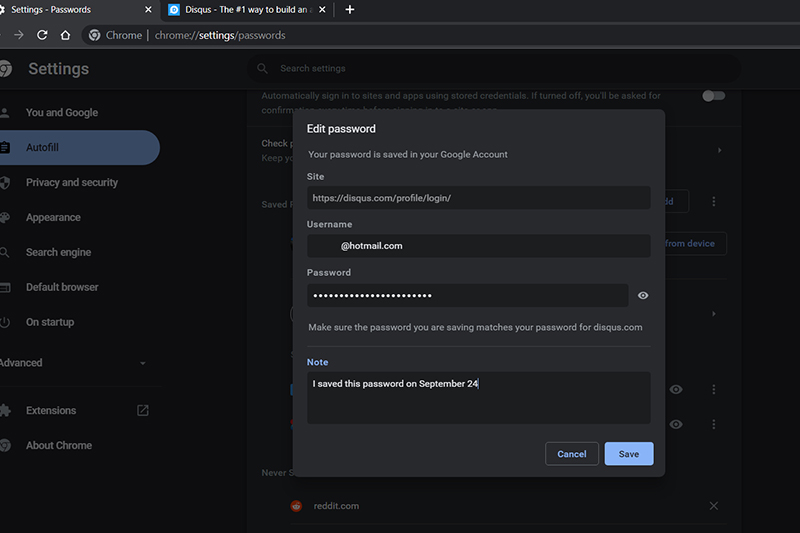
Task: Click the Settings page title
Action: click(58, 69)
